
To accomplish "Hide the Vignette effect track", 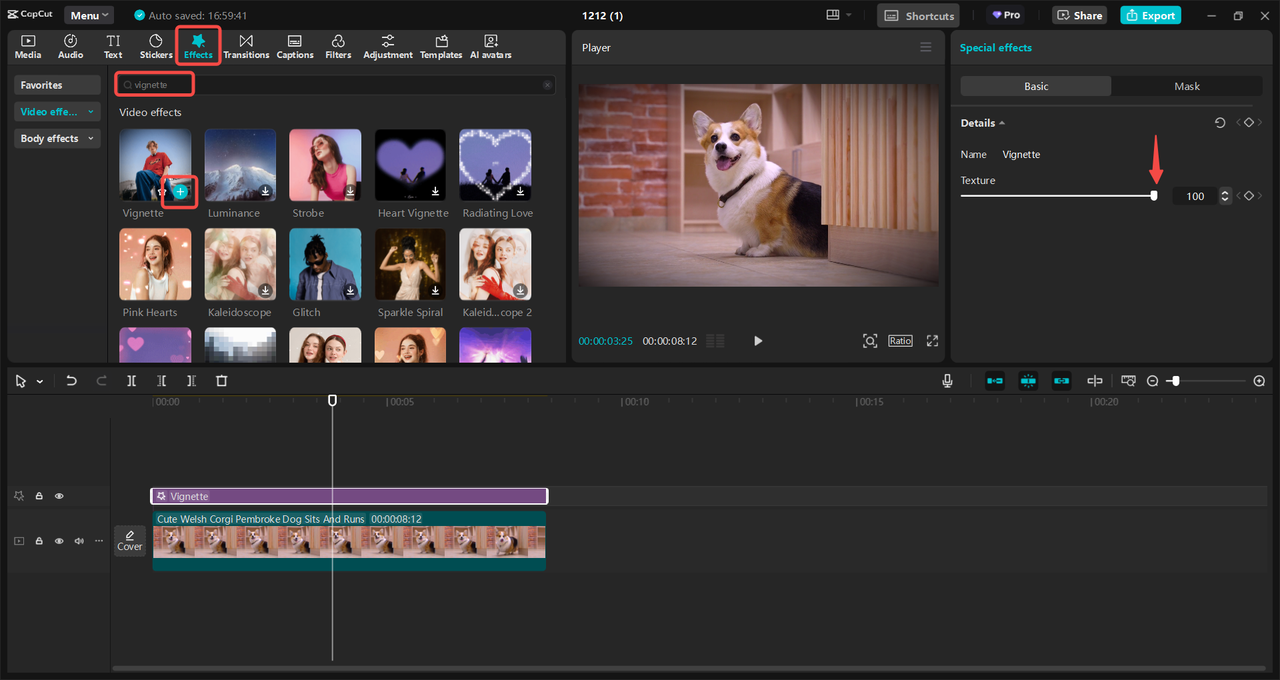I will (x=59, y=496).
